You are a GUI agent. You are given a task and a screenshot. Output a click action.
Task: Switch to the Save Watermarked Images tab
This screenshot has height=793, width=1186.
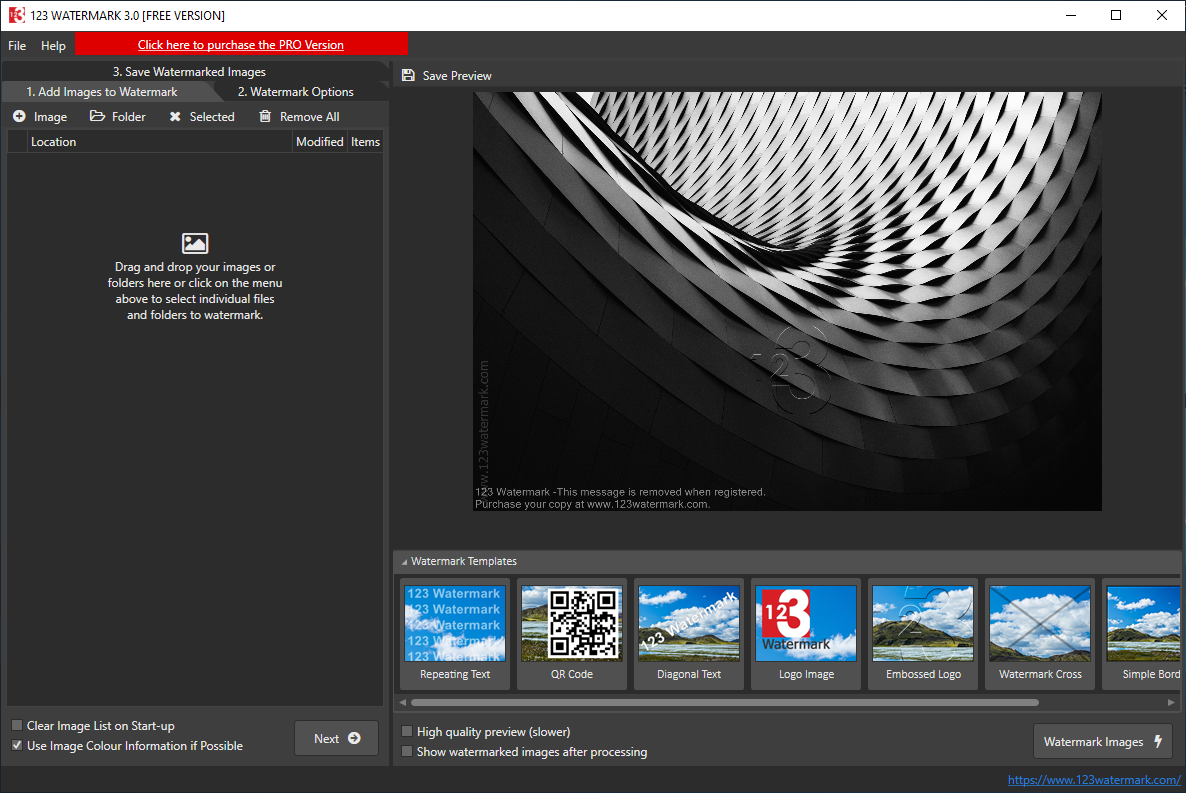189,71
